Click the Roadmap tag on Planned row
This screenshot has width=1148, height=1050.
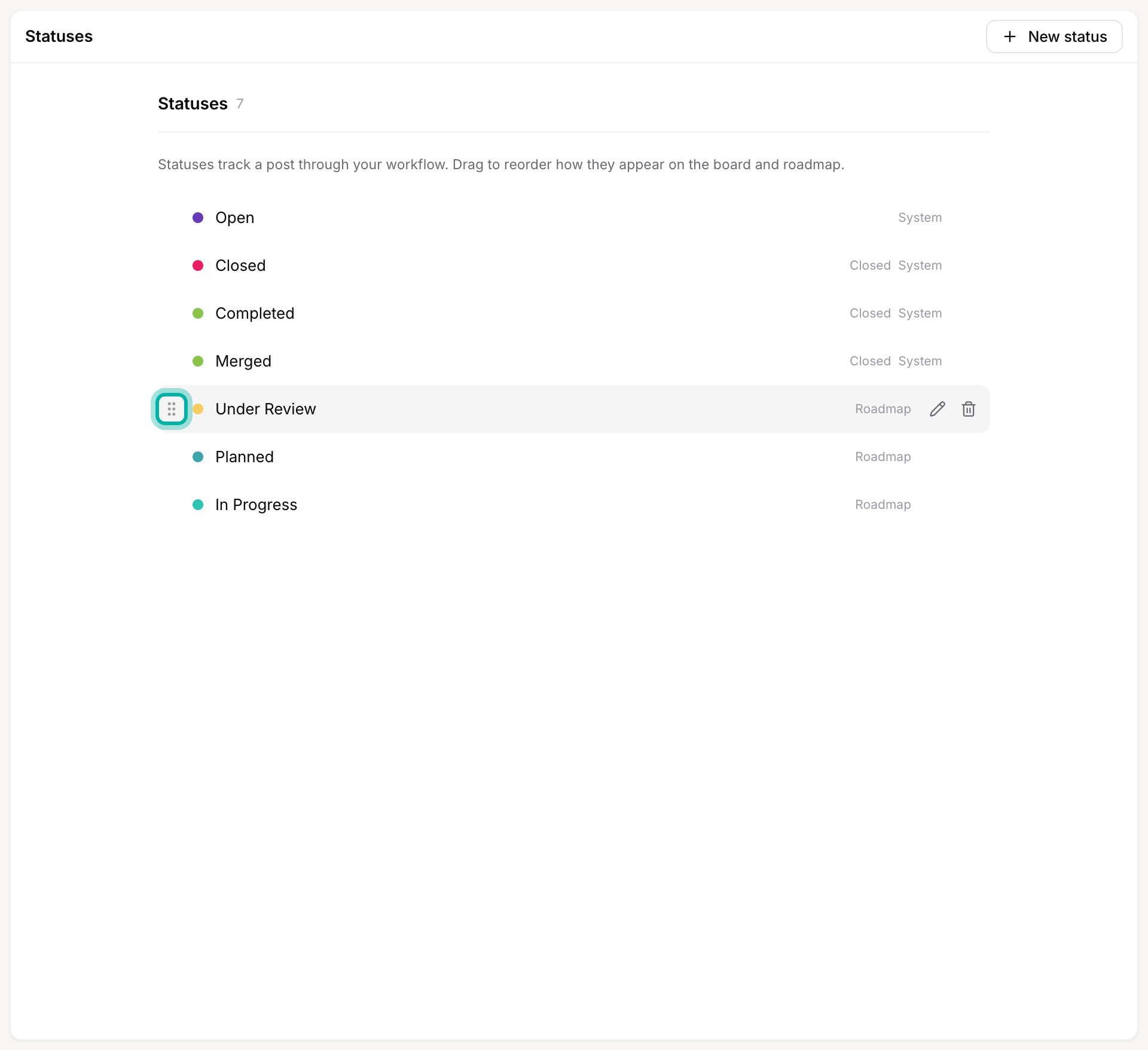click(883, 457)
